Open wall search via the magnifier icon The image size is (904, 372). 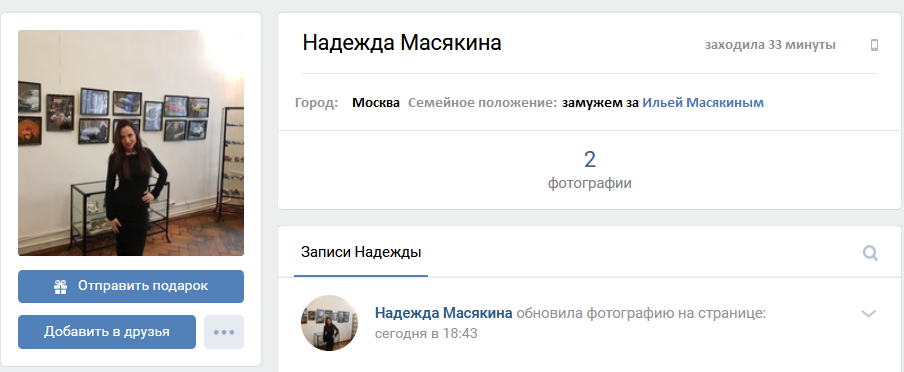870,253
